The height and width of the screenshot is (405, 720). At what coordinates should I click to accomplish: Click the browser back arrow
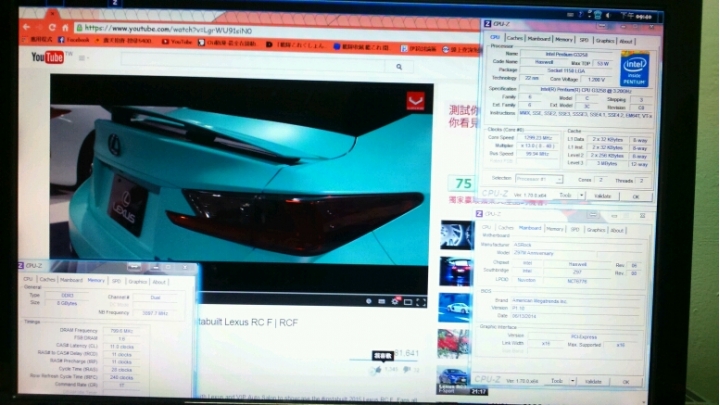[26, 28]
